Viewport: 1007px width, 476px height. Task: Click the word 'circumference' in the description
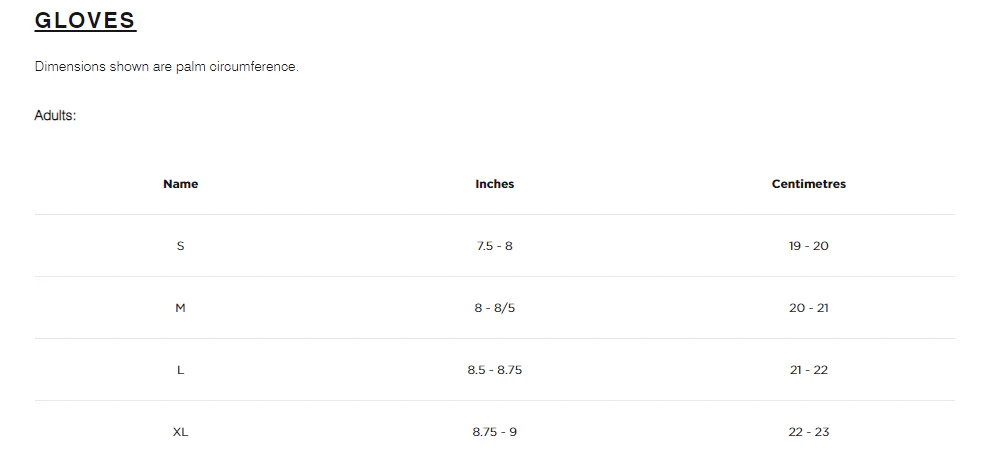[x=253, y=67]
